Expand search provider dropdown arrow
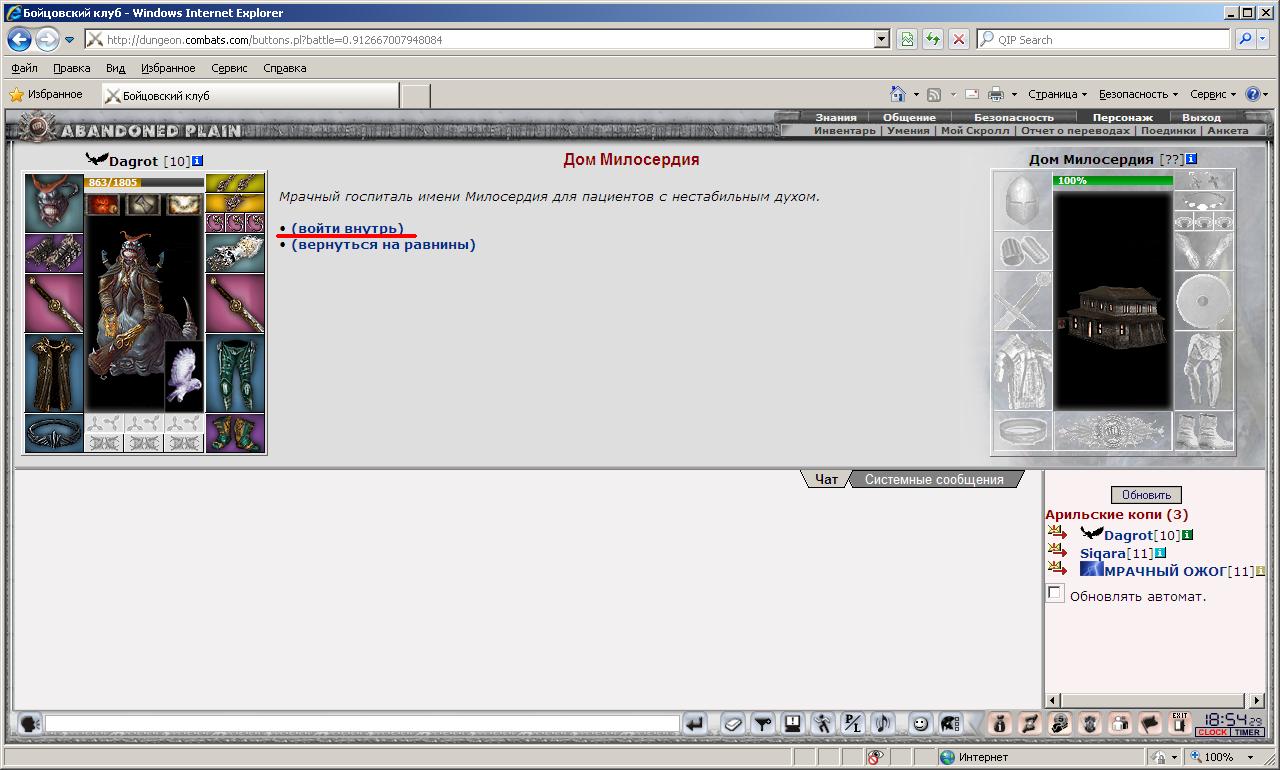 pyautogui.click(x=1262, y=40)
